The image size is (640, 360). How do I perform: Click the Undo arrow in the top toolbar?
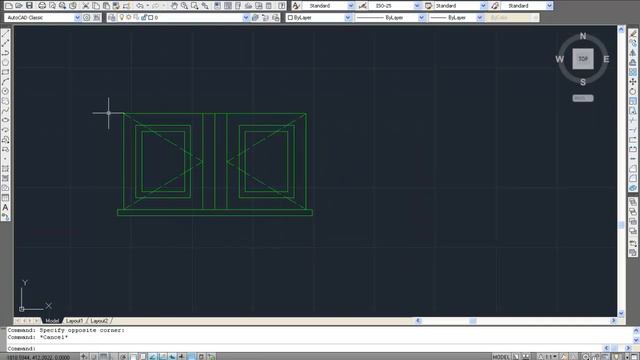[140, 6]
